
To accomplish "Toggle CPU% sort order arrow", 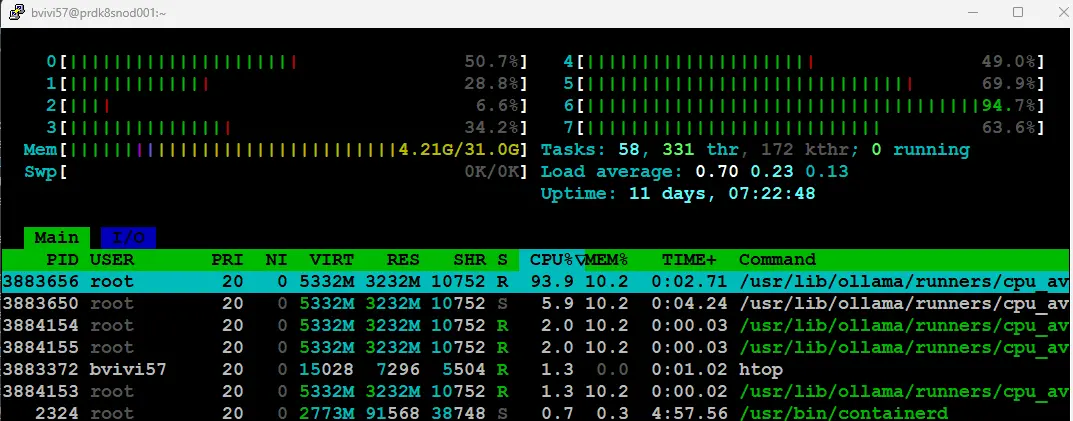I will 579,260.
